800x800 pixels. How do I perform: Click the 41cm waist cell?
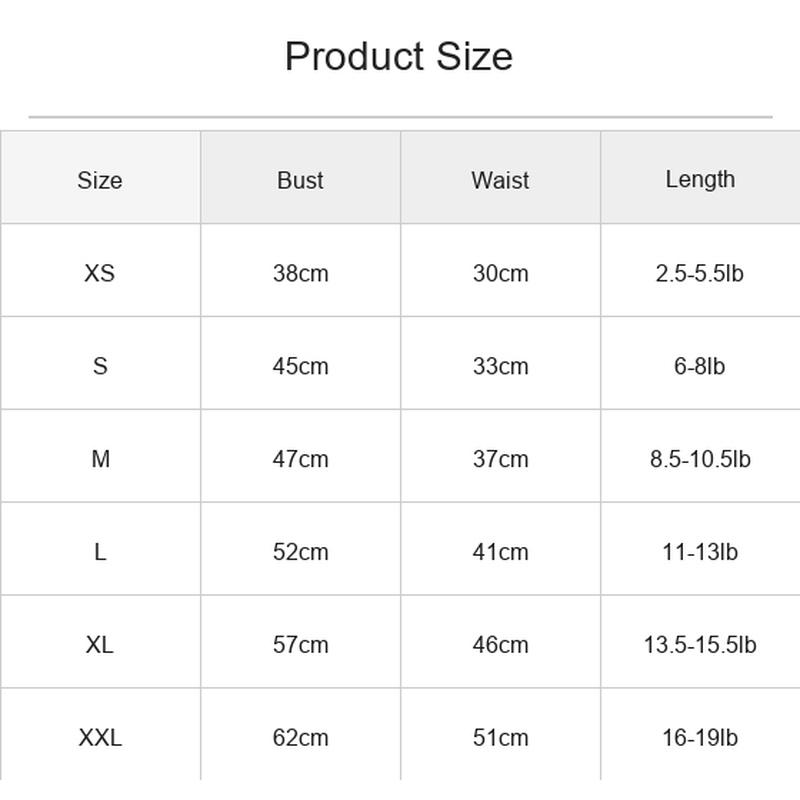(501, 549)
